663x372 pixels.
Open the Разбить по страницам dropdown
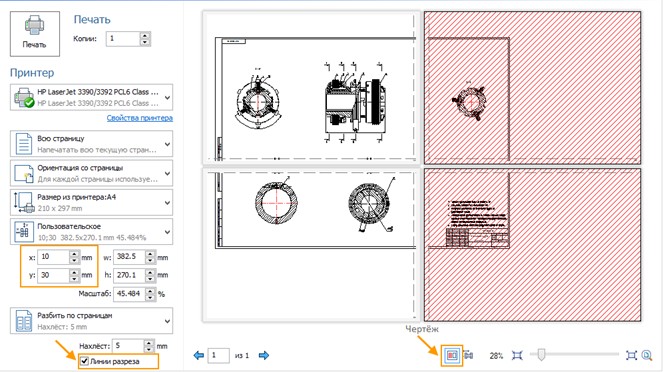tap(91, 321)
